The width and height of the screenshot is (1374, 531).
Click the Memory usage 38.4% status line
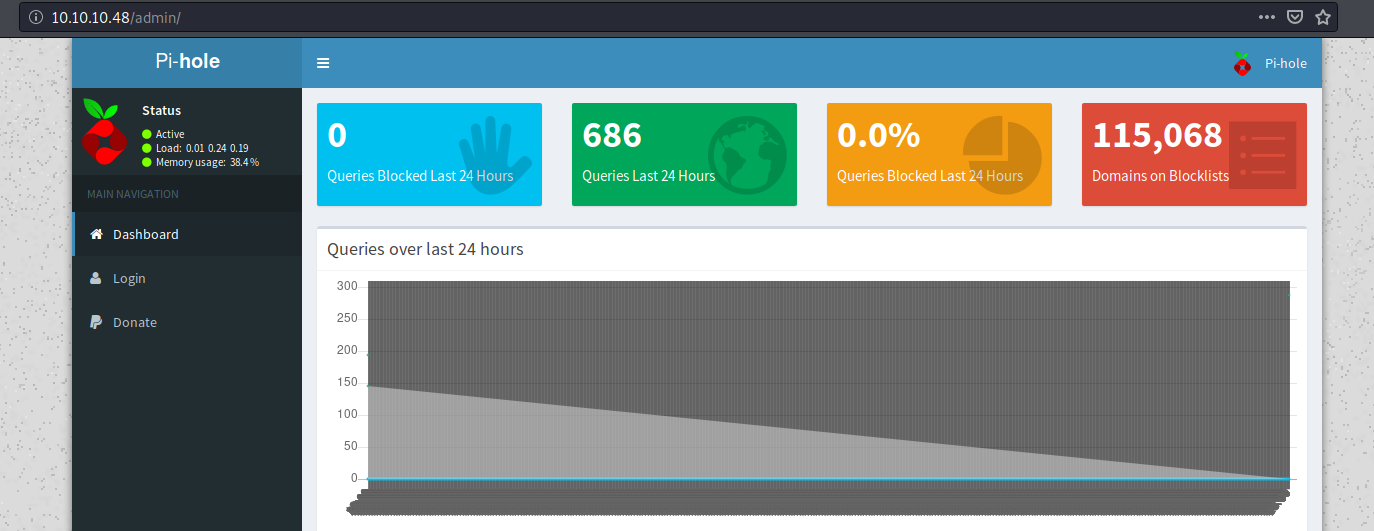pyautogui.click(x=200, y=162)
